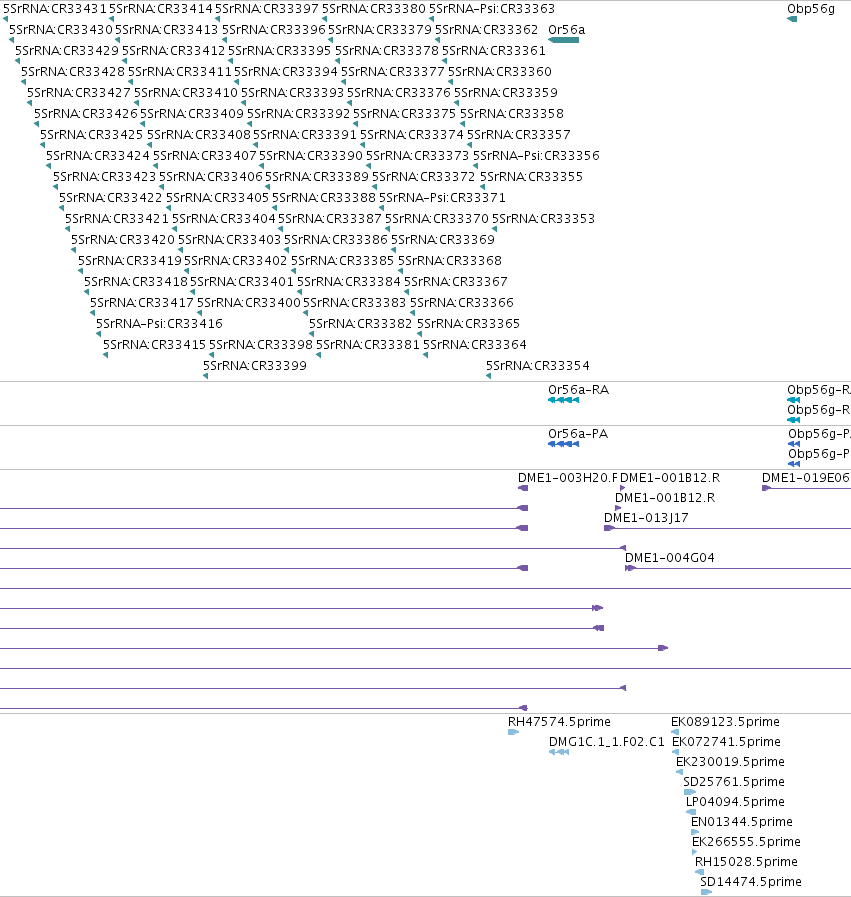Open the 5SrRNA:CR33427 label
This screenshot has width=851, height=897.
click(79, 93)
